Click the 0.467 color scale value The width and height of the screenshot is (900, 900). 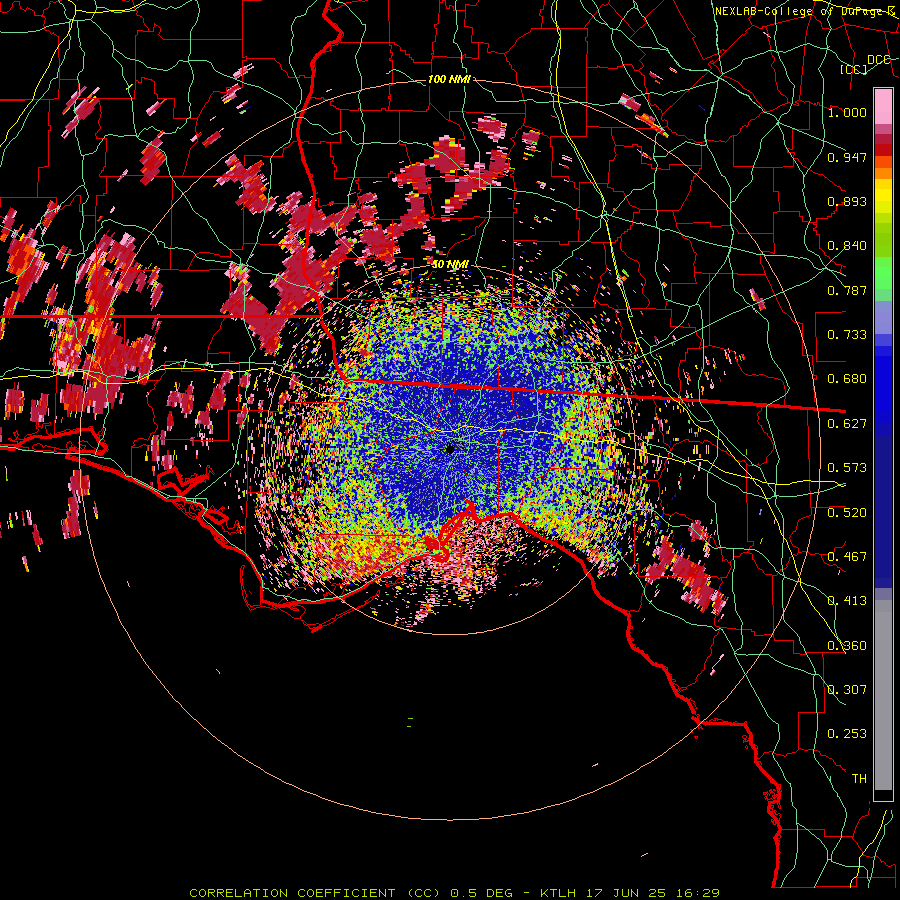coord(847,557)
